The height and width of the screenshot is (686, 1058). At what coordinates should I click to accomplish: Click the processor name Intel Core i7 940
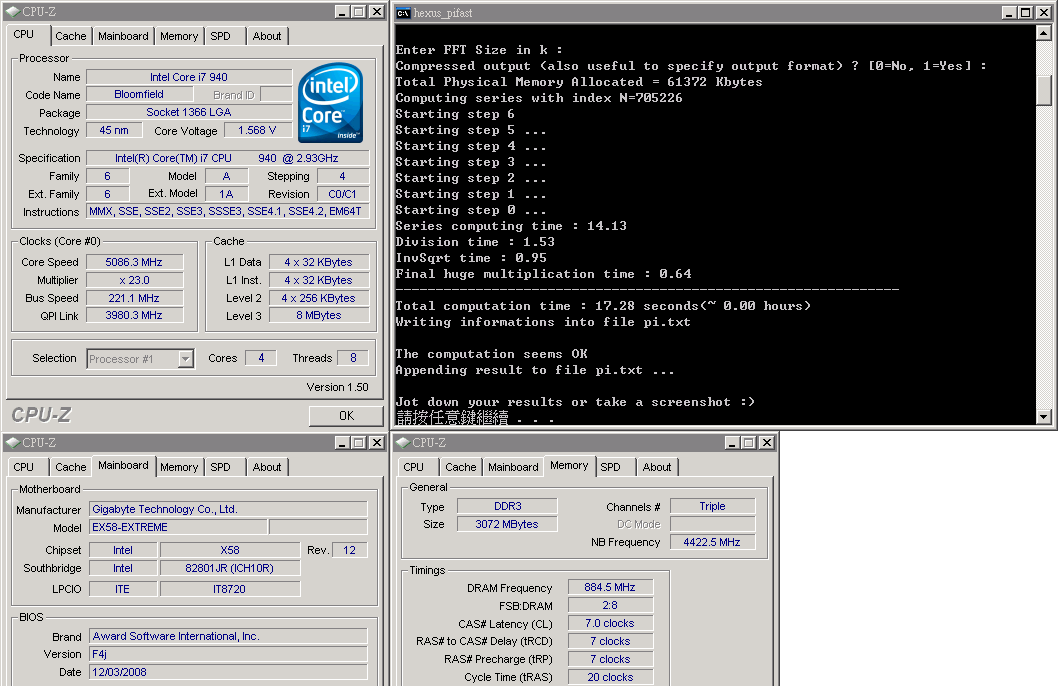[189, 77]
